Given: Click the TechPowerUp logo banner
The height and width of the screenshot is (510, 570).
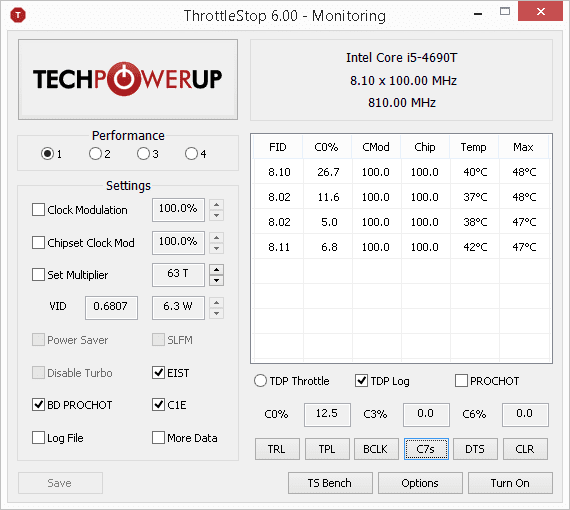Looking at the screenshot, I should coord(128,79).
